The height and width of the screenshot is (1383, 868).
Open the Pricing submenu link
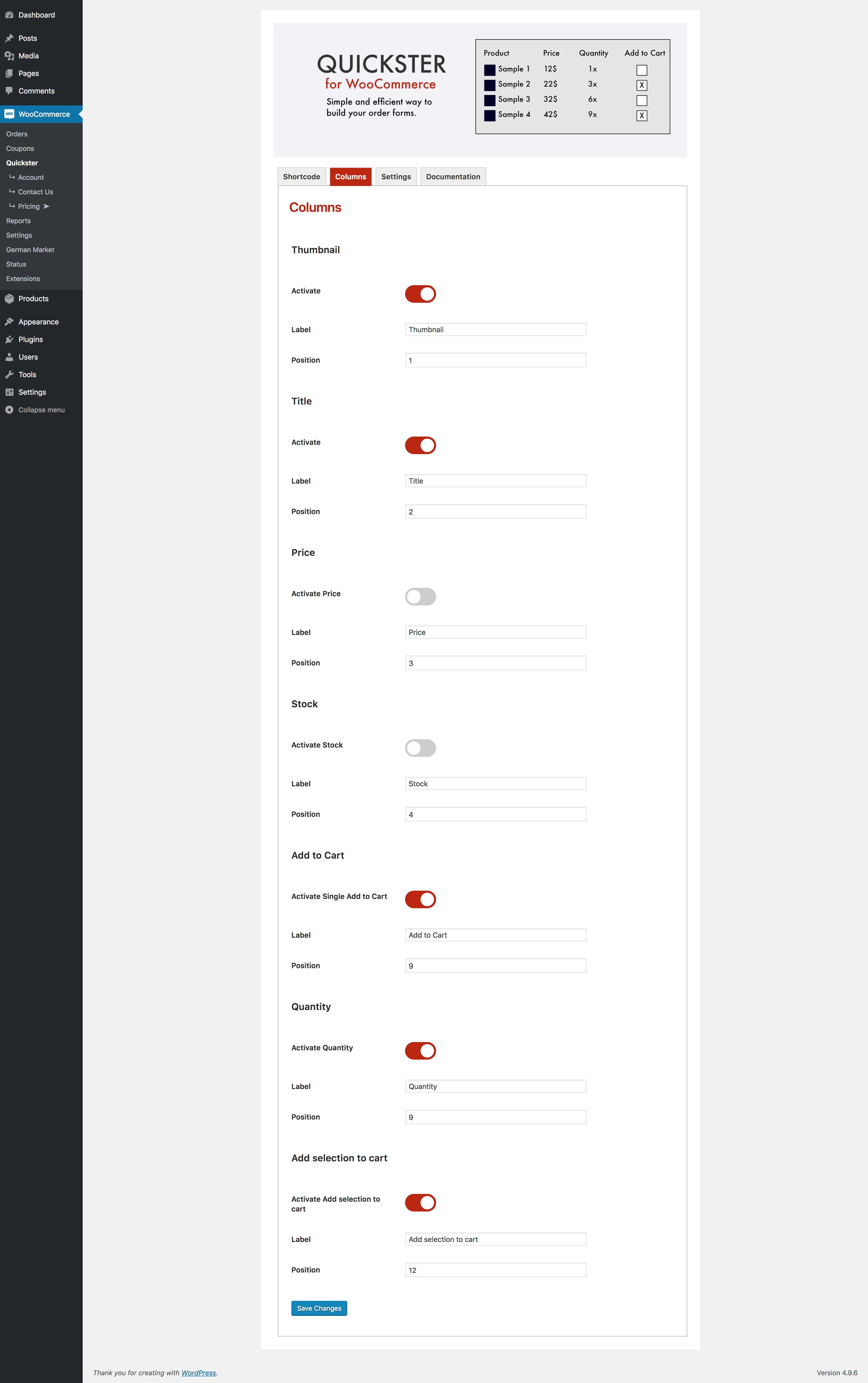pyautogui.click(x=29, y=207)
